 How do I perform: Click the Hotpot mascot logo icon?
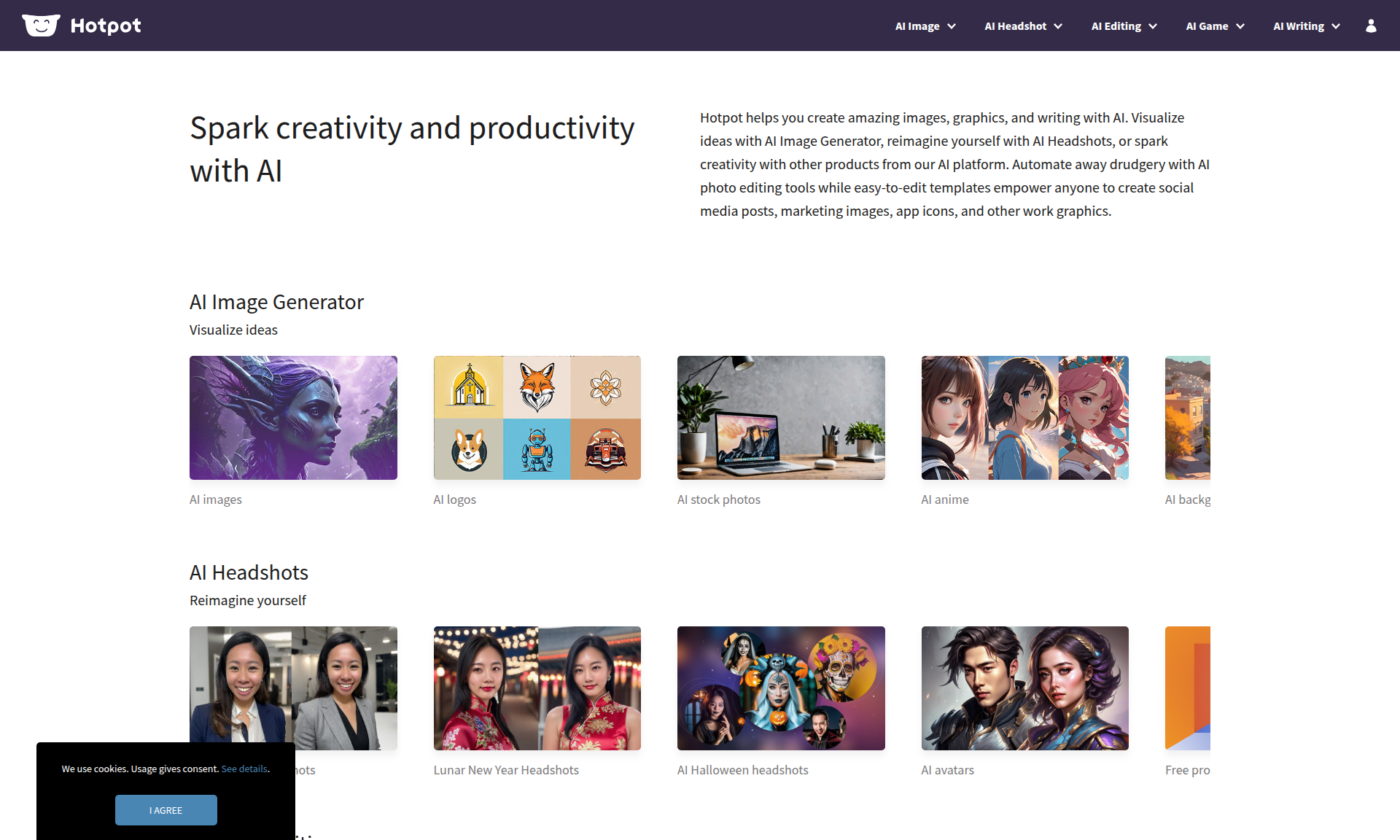[41, 26]
